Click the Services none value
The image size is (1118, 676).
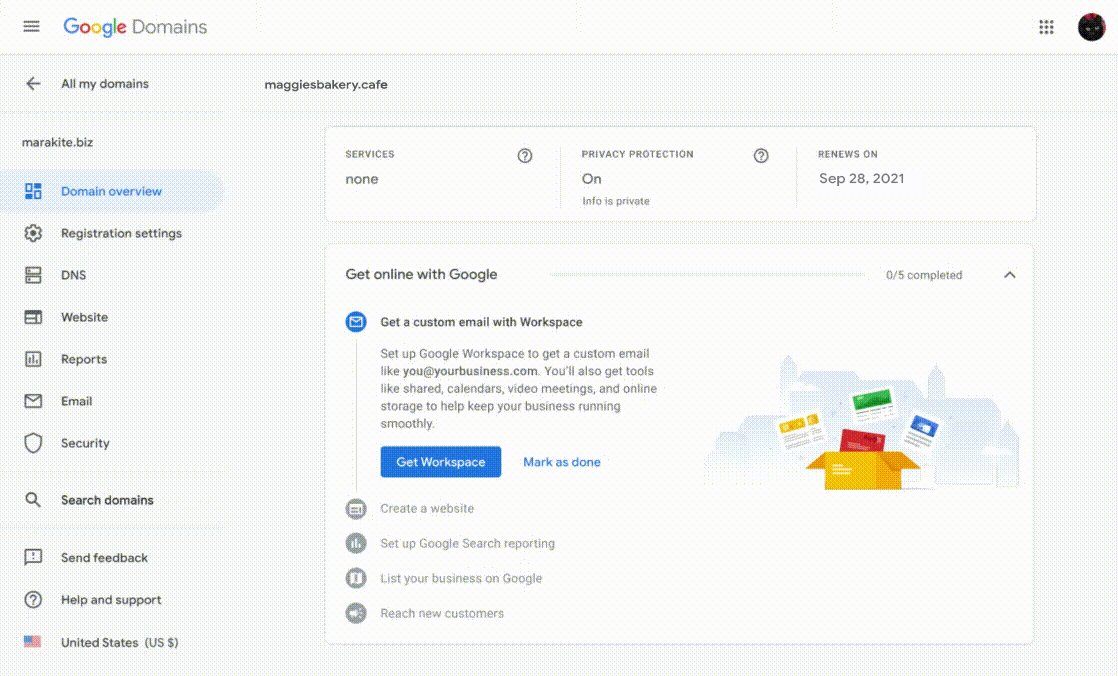point(361,179)
